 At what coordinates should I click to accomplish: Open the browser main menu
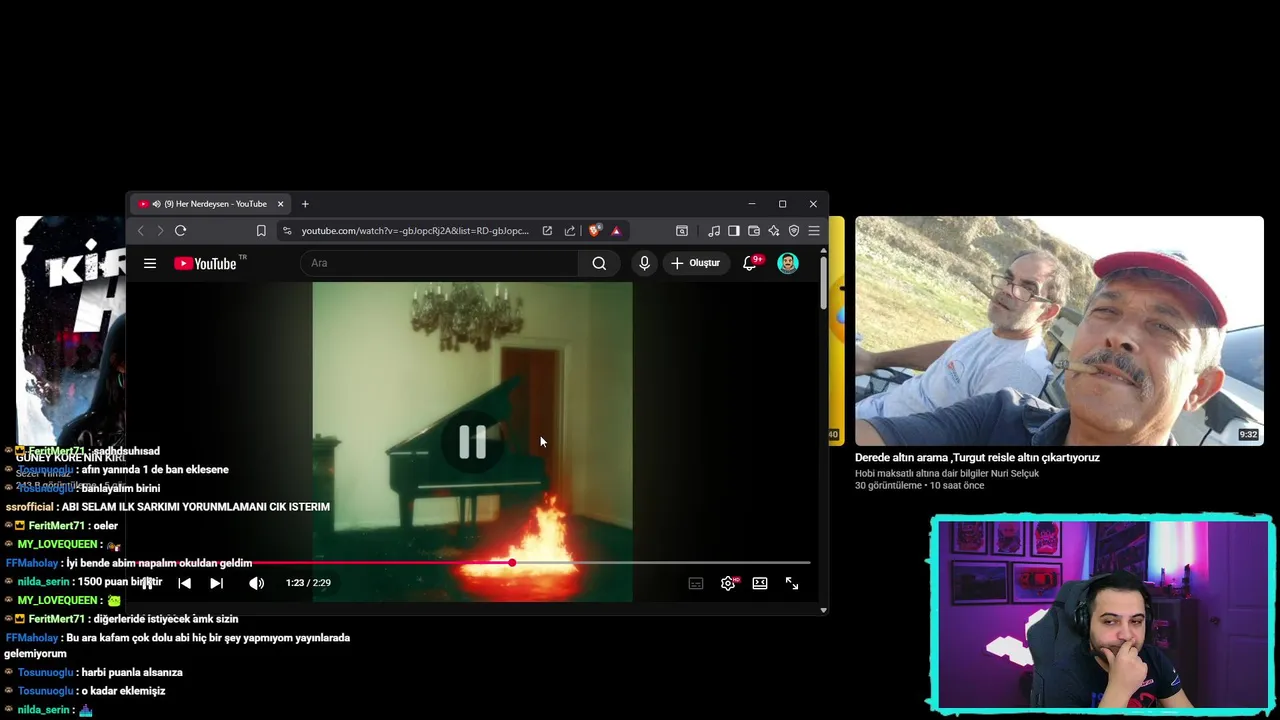814,231
